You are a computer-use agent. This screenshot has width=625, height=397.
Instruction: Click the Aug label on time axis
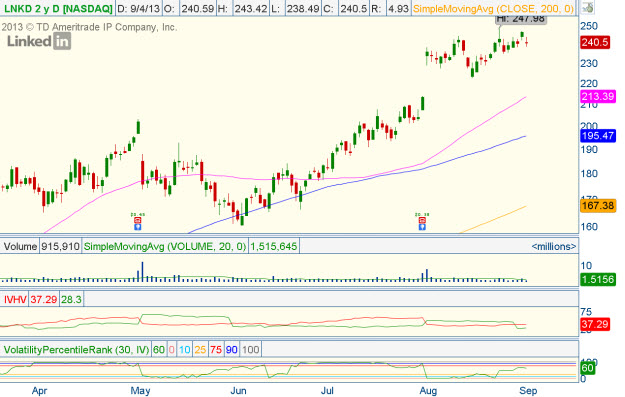tap(428, 391)
